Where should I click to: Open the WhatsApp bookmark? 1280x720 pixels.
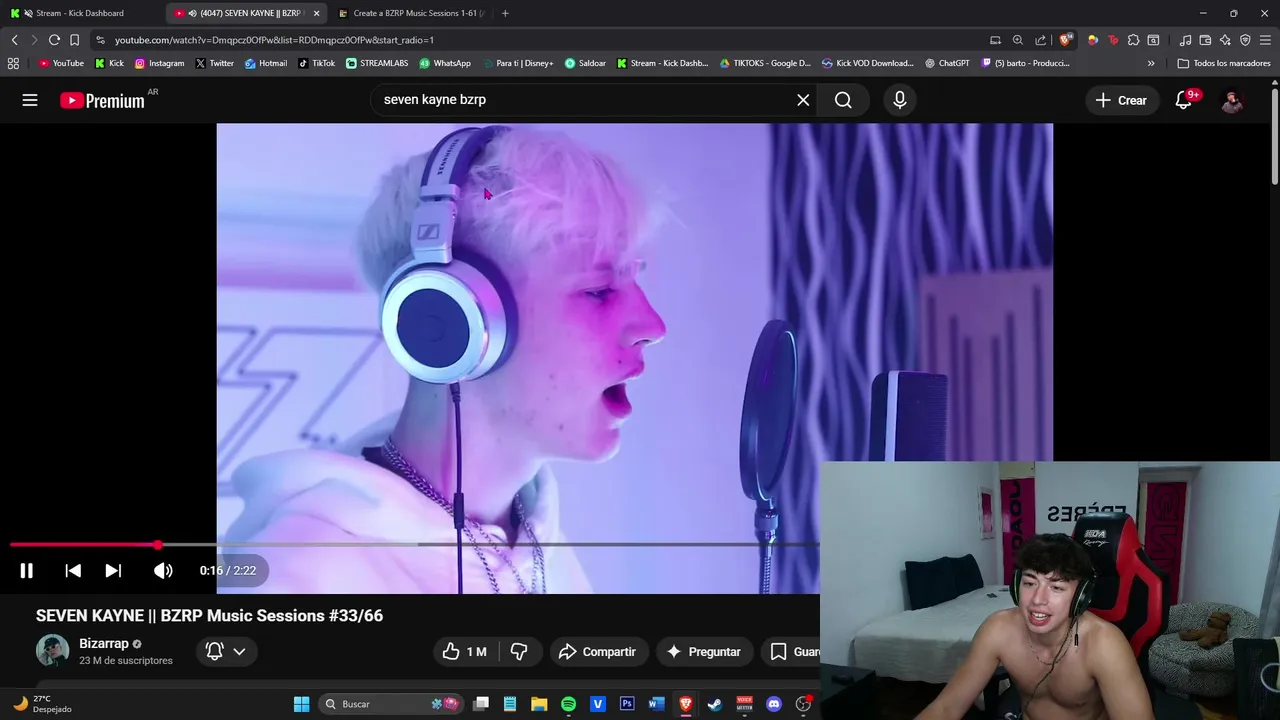(445, 63)
